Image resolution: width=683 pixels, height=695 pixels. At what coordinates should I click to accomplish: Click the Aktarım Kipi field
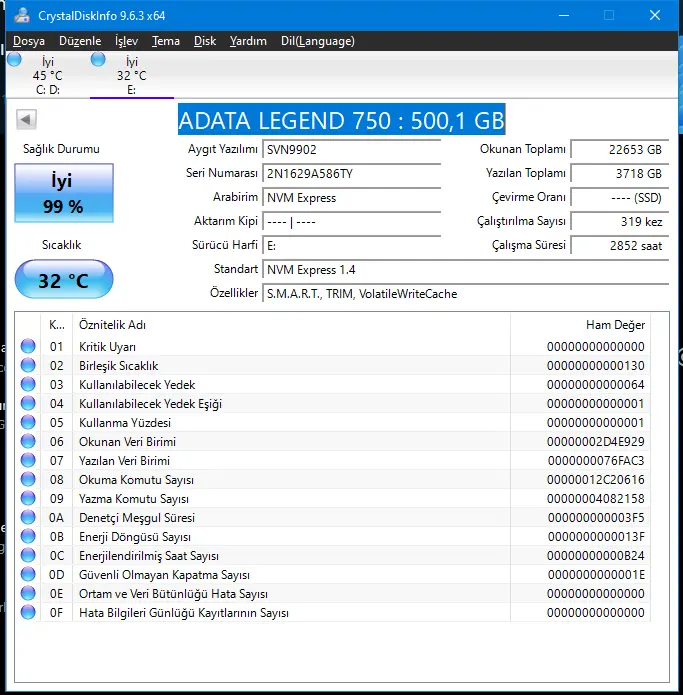click(351, 221)
